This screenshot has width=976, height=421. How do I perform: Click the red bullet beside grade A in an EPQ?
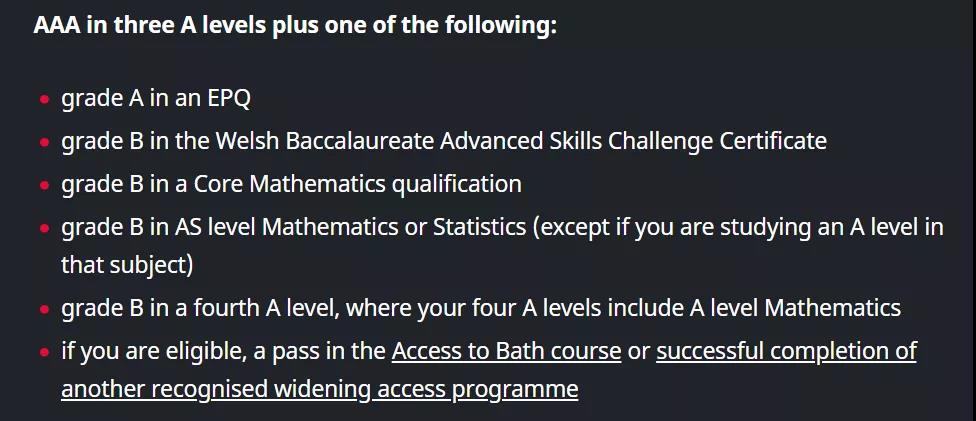44,99
